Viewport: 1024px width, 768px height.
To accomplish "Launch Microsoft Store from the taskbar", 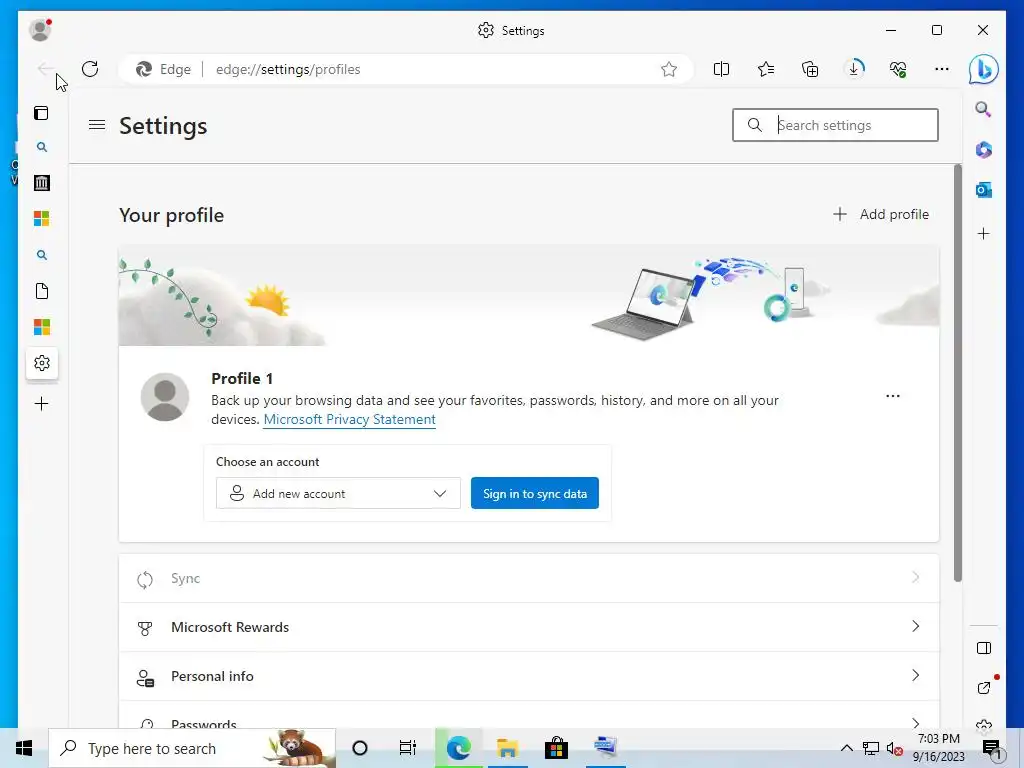I will click(x=556, y=748).
